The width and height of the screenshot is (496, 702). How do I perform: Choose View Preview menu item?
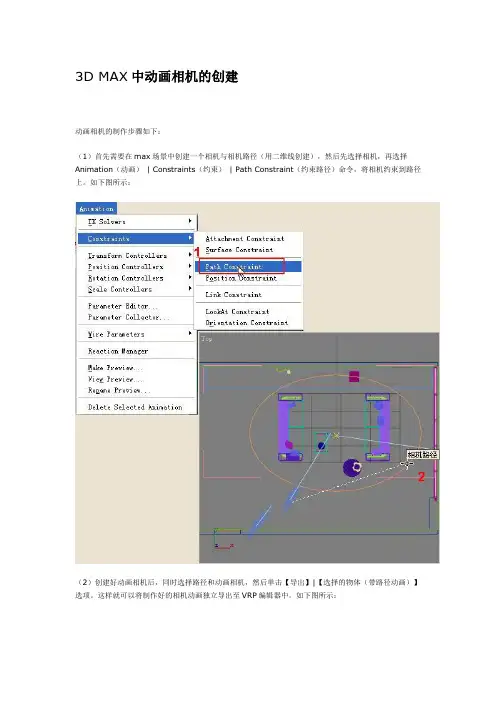pos(137,379)
